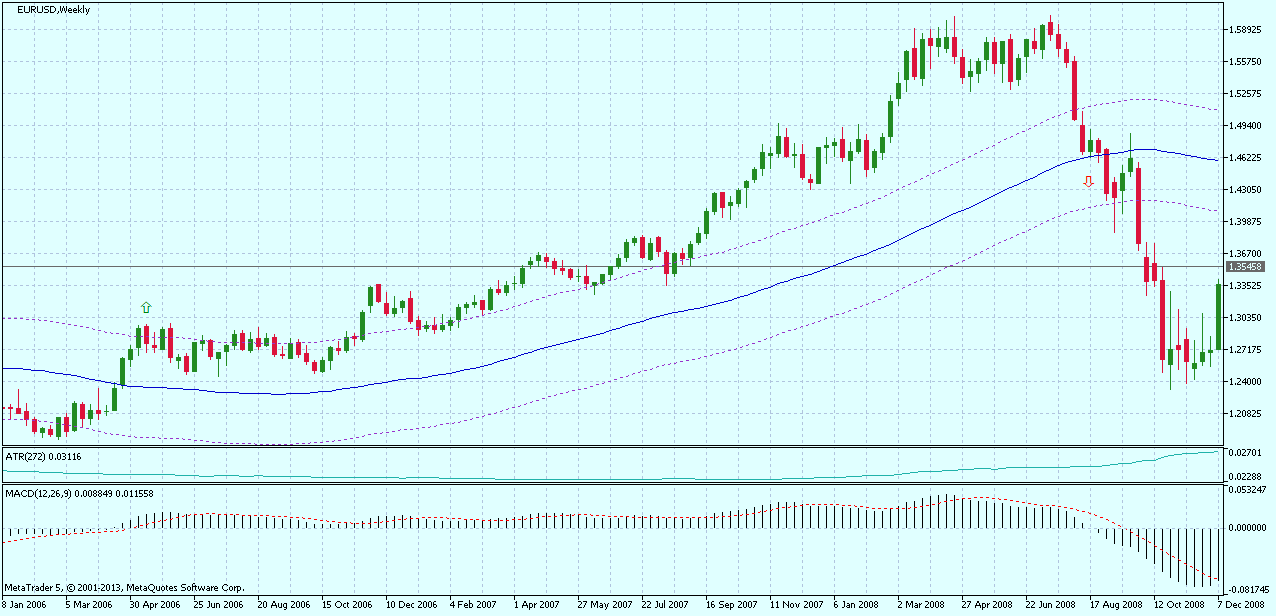Click the 11 Nov 2007 date label

click(x=795, y=606)
